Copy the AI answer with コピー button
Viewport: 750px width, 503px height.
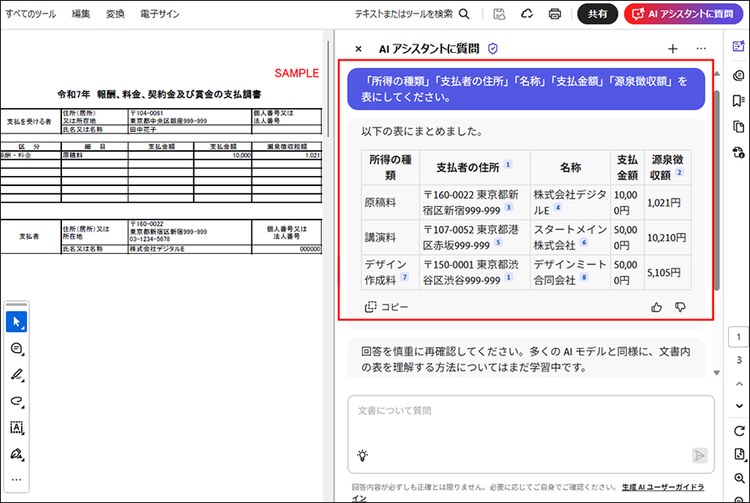[x=387, y=307]
